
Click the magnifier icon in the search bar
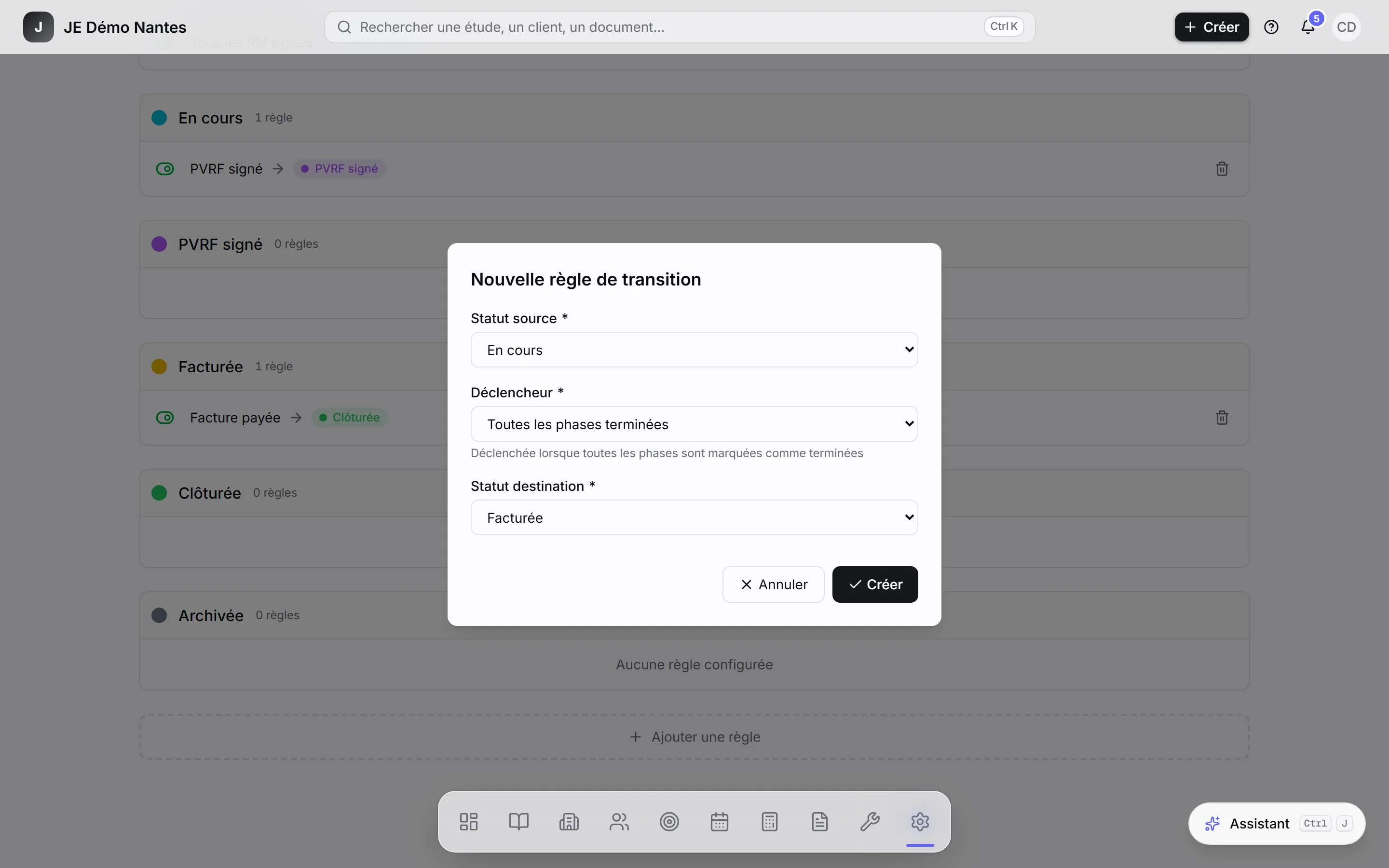coord(344,27)
